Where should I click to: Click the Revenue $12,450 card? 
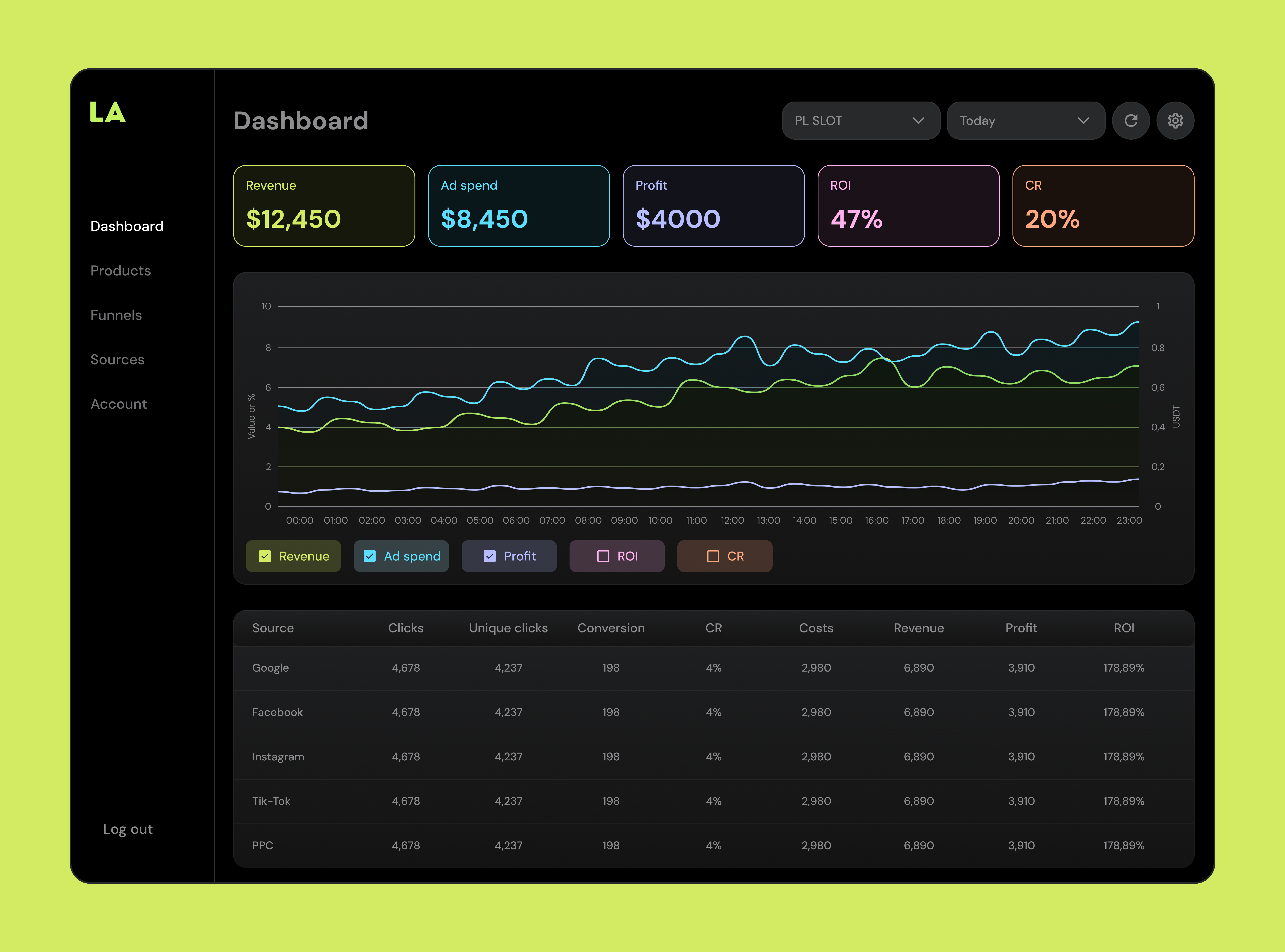click(324, 206)
